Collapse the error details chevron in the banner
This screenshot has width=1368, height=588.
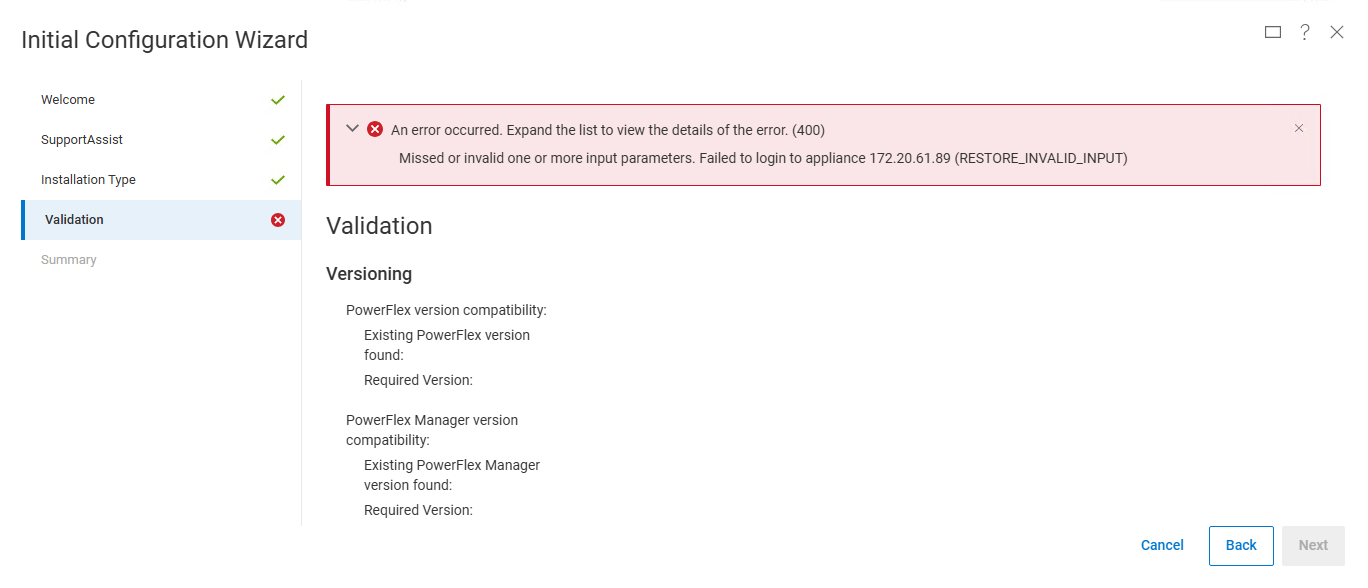tap(352, 129)
